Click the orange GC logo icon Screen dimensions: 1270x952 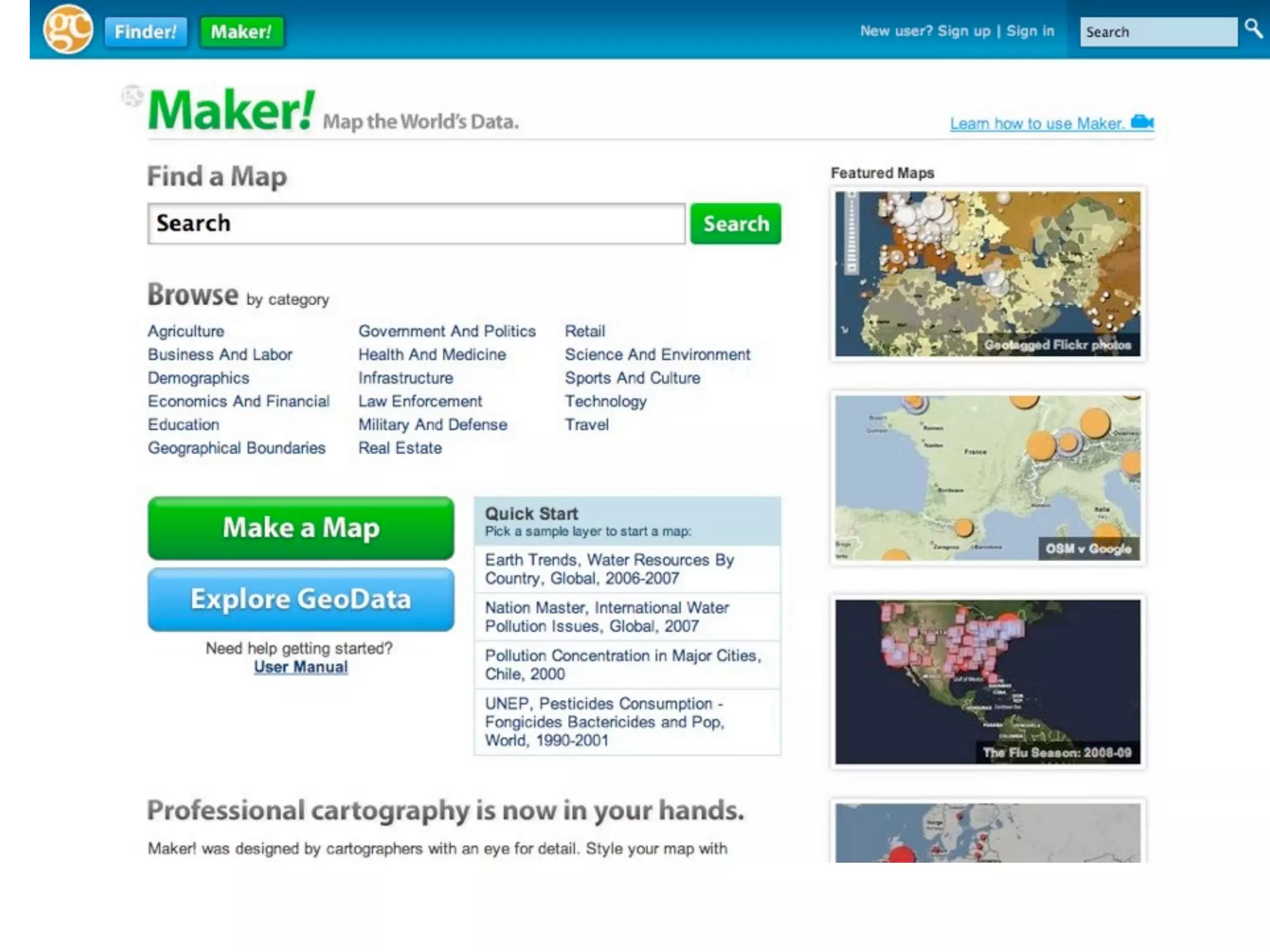pos(68,29)
